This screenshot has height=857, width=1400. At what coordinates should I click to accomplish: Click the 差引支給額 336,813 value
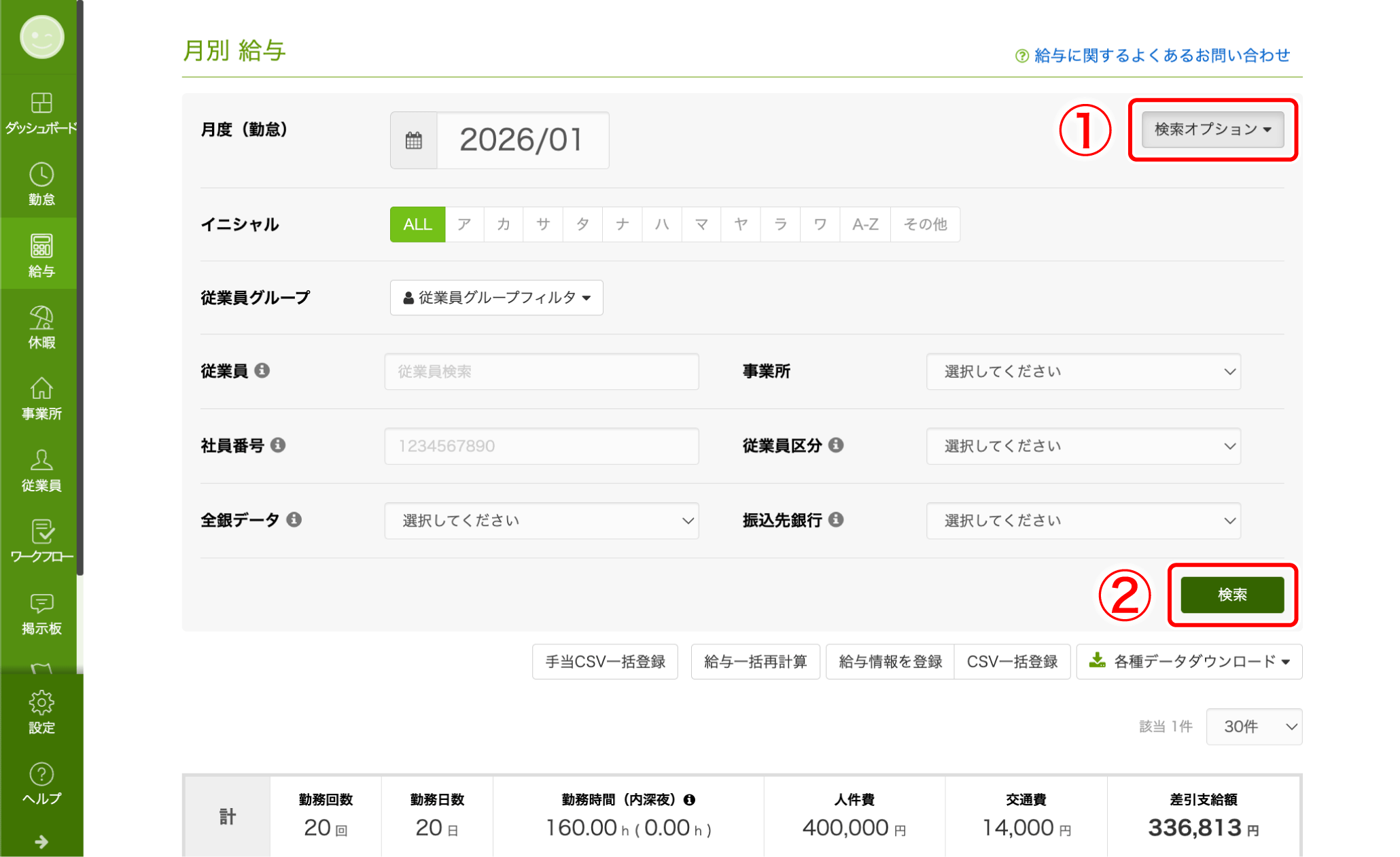(x=1204, y=828)
